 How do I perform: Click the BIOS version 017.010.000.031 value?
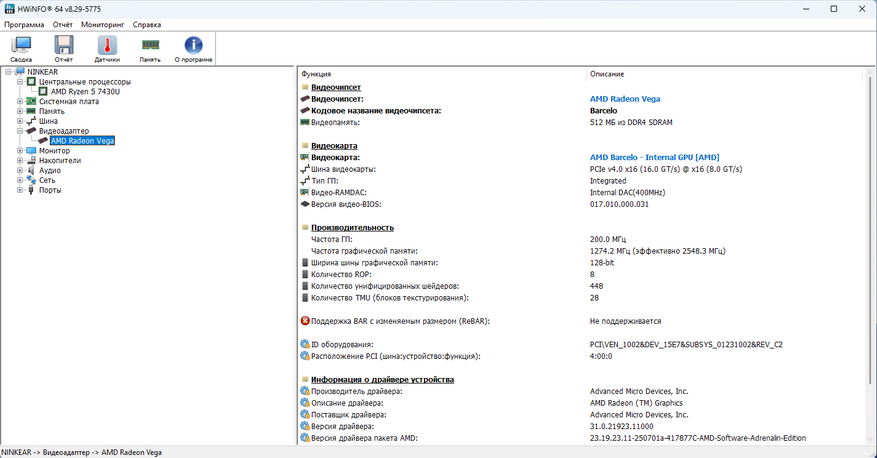(x=619, y=204)
